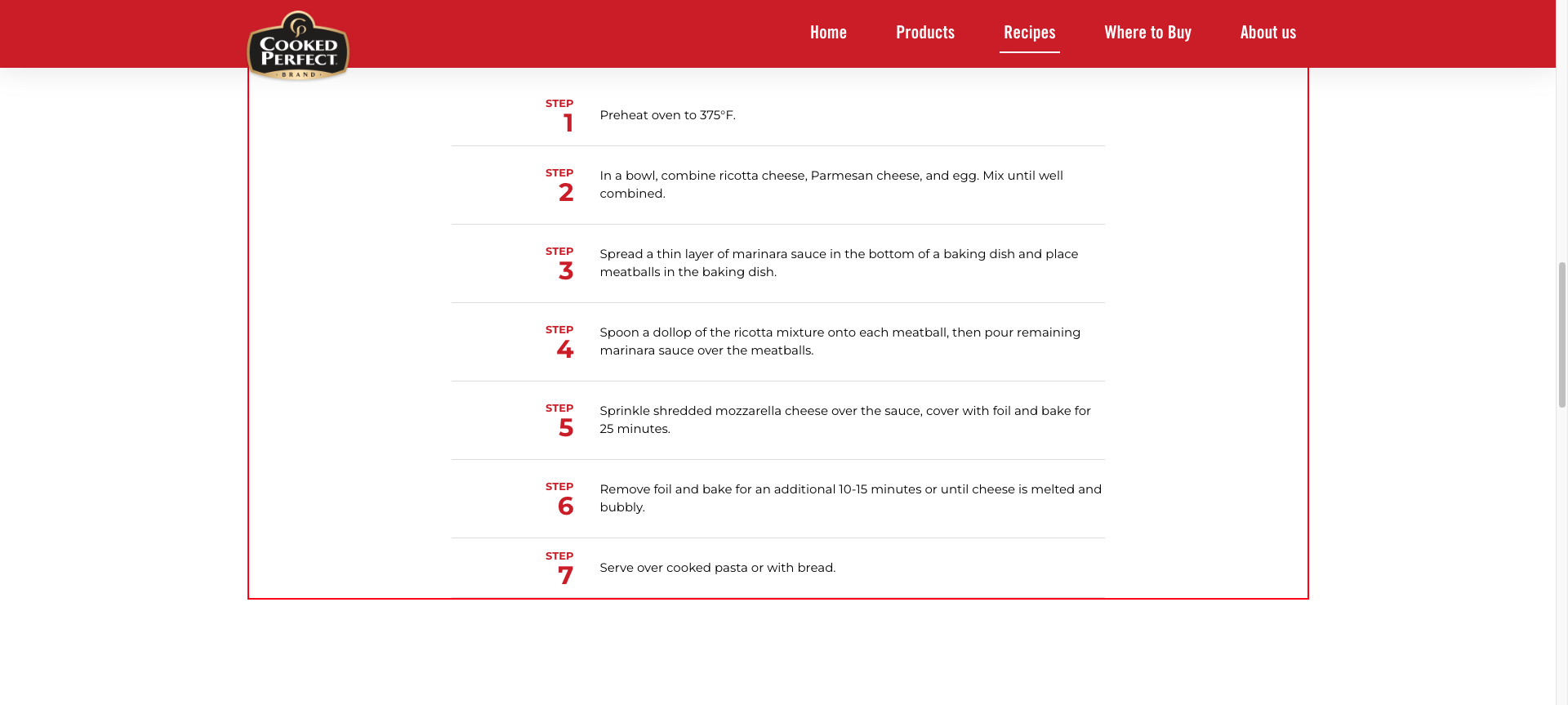This screenshot has height=705, width=1568.
Task: Click the 'Serve over cooked pasta' instruction
Action: [x=717, y=568]
